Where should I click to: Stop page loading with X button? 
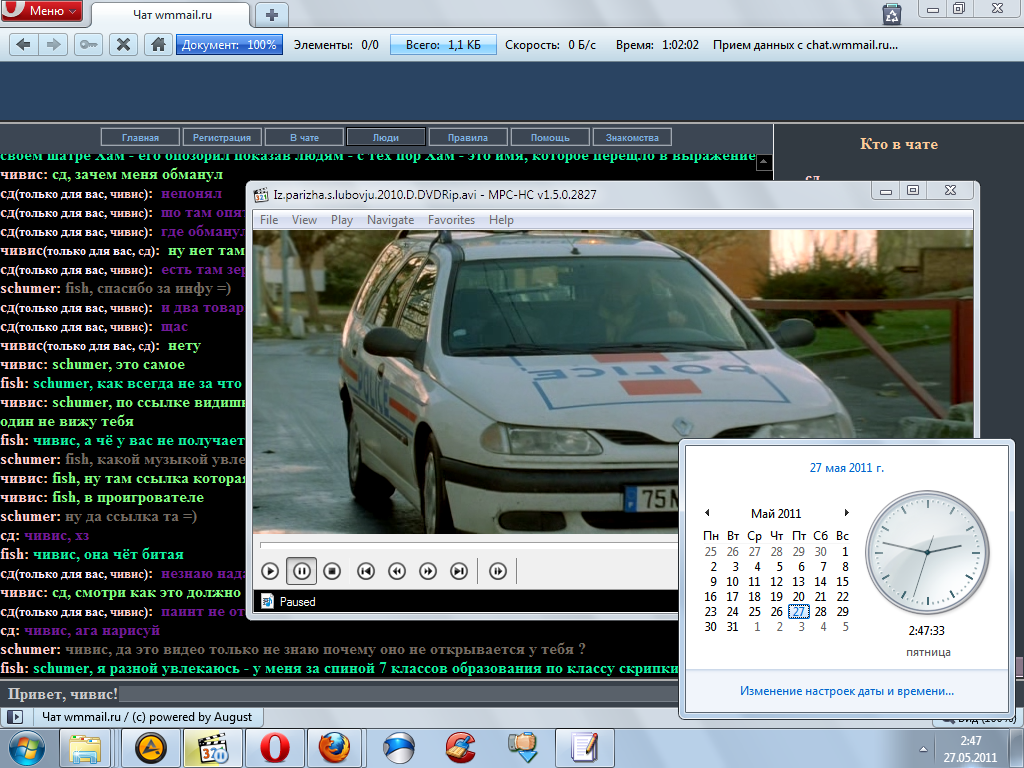tap(123, 44)
